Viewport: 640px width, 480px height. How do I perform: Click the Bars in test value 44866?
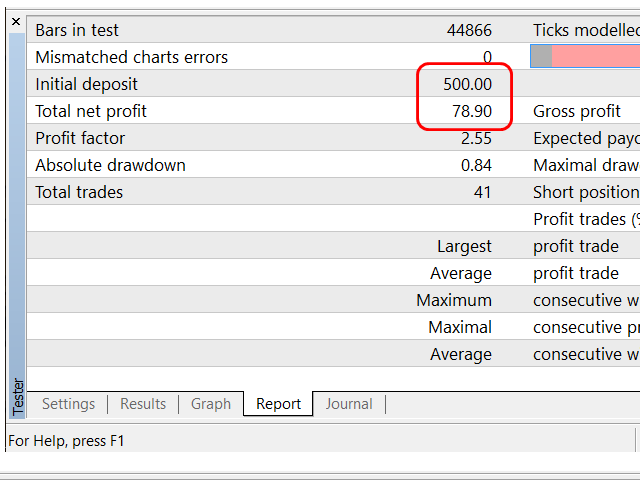coord(469,30)
